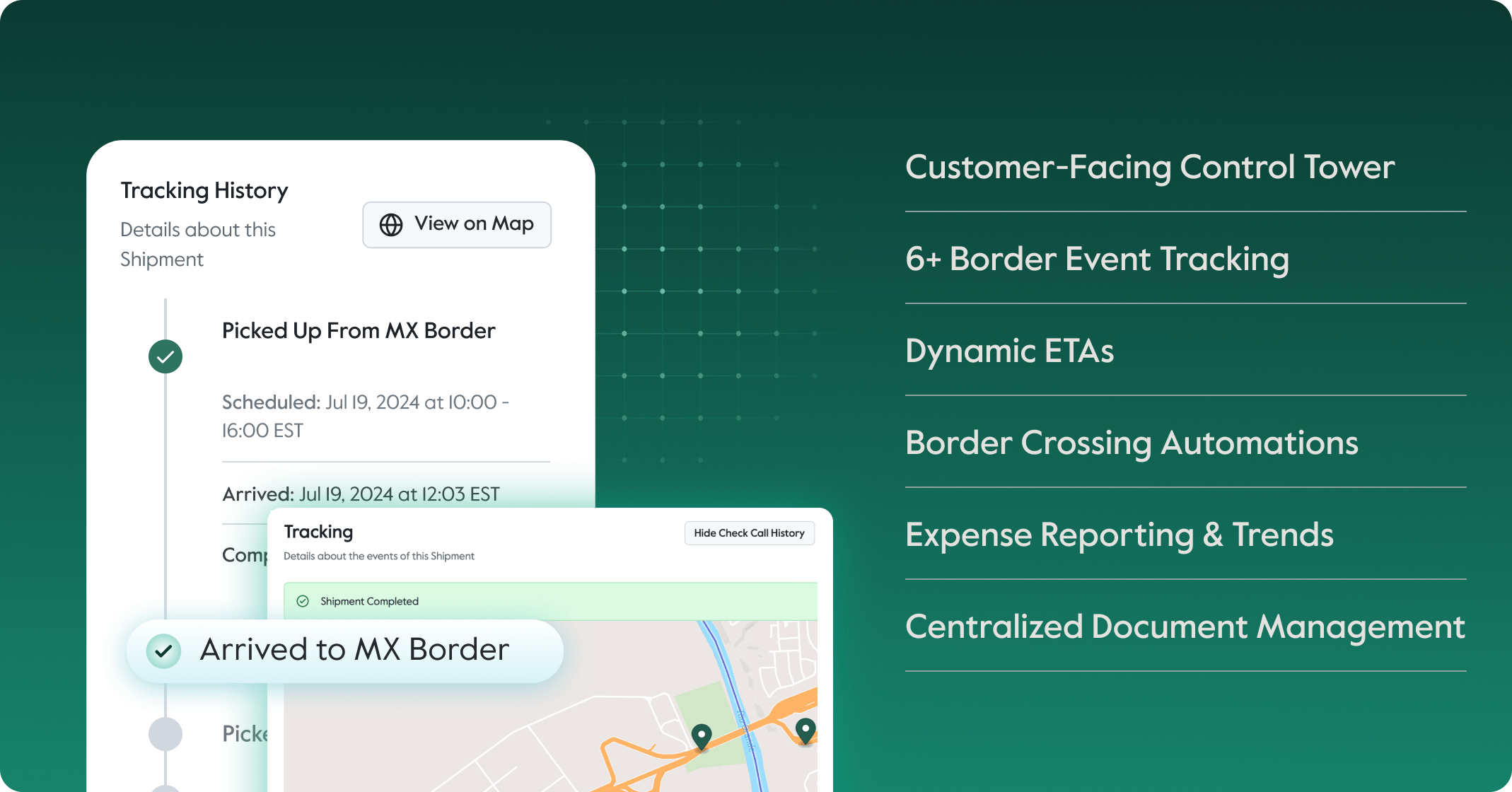The image size is (1512, 792).
Task: Open Expense Reporting & Trends item
Action: pyautogui.click(x=1119, y=535)
